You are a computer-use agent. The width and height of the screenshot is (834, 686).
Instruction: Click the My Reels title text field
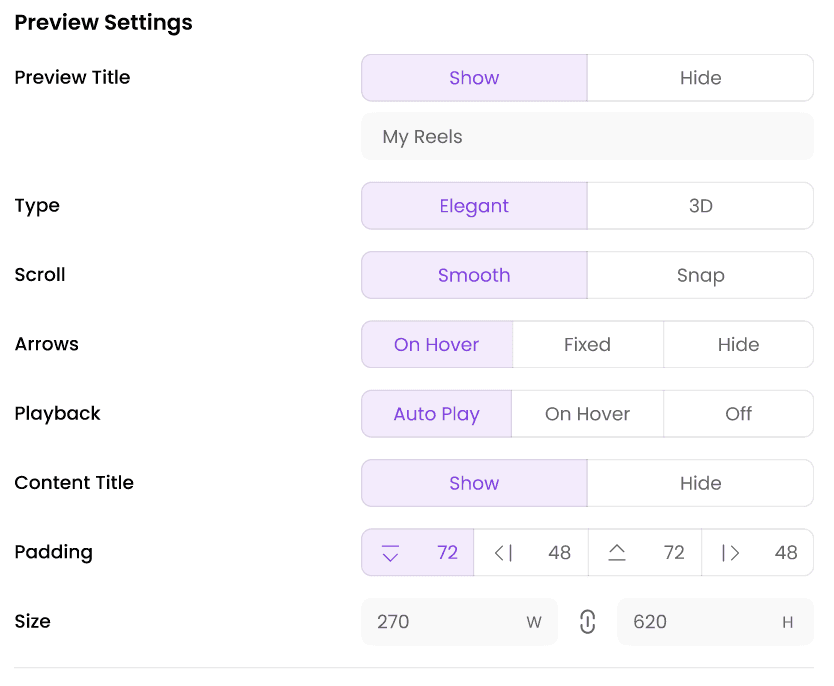587,137
